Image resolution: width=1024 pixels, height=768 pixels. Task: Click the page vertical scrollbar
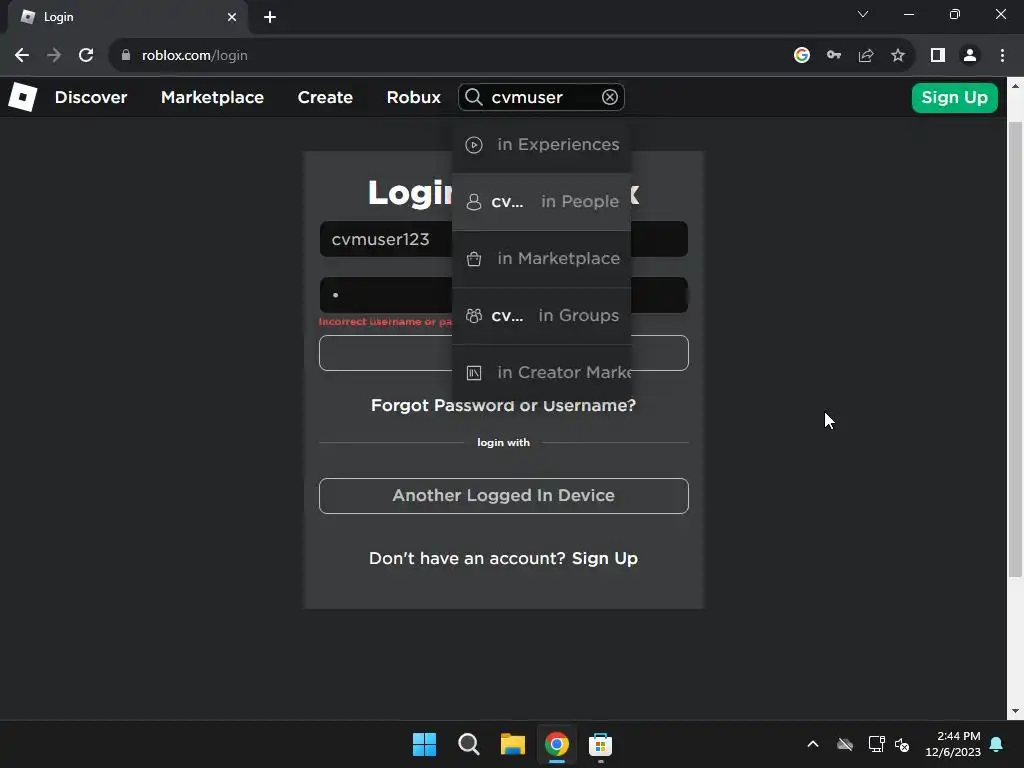tap(1015, 349)
